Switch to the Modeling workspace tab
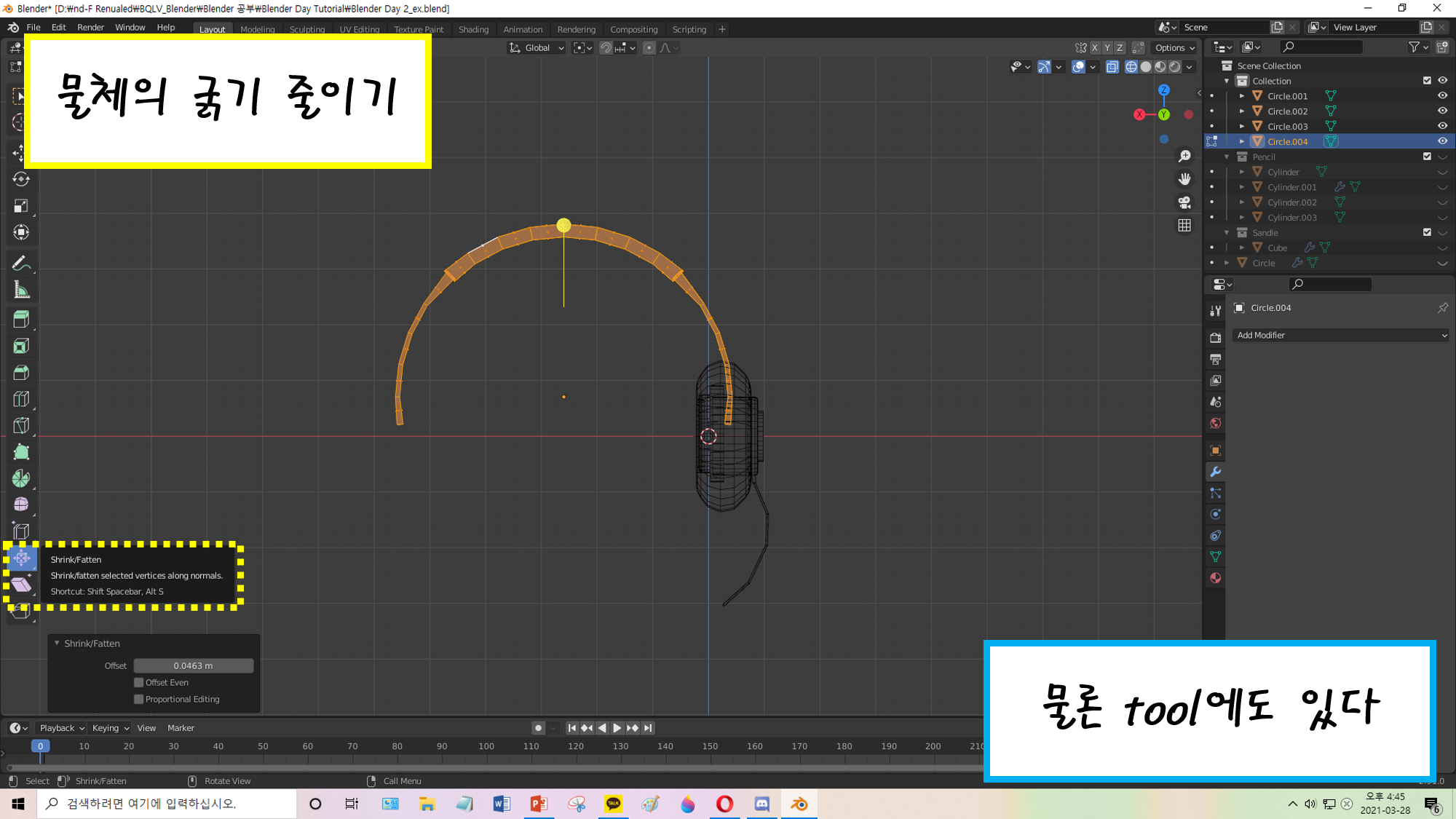This screenshot has width=1456, height=819. 257,30
